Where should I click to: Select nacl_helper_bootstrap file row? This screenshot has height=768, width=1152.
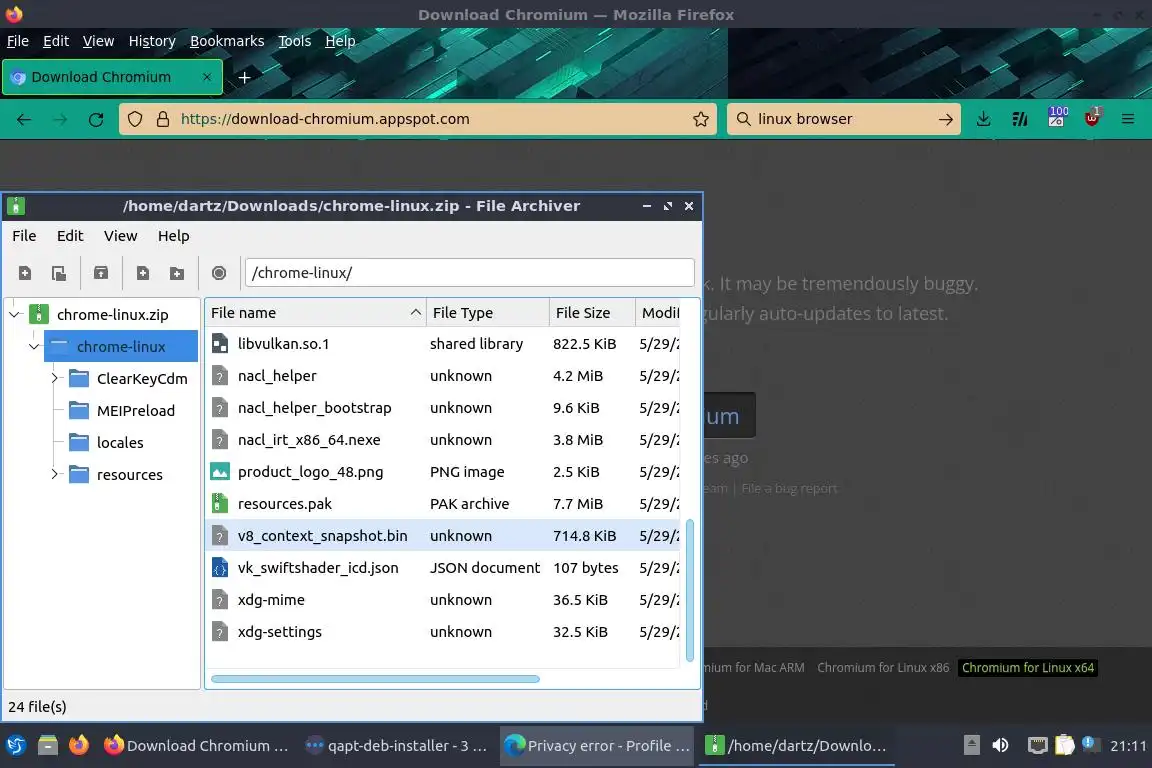[x=444, y=407]
